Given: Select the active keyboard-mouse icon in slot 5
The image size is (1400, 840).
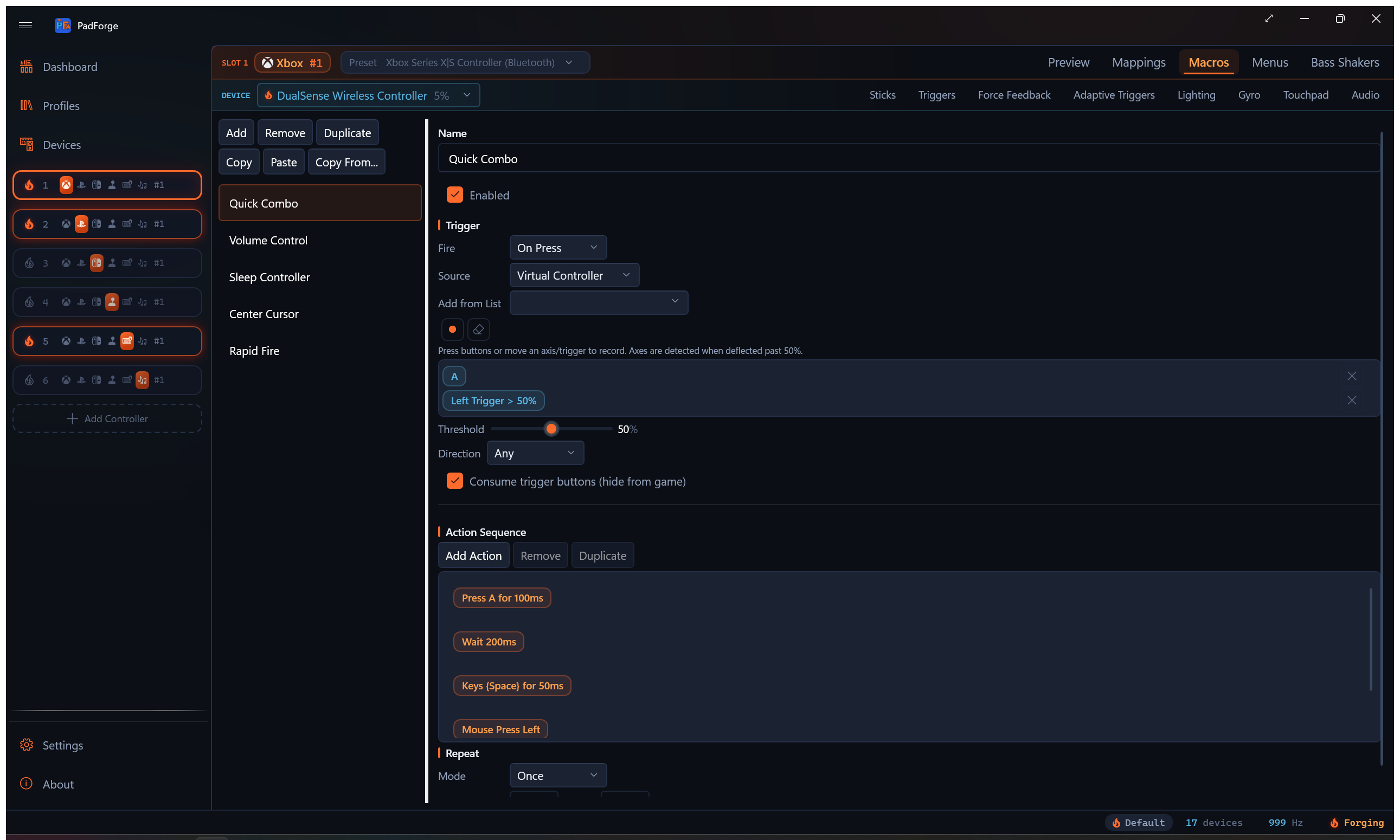Looking at the screenshot, I should pos(127,341).
